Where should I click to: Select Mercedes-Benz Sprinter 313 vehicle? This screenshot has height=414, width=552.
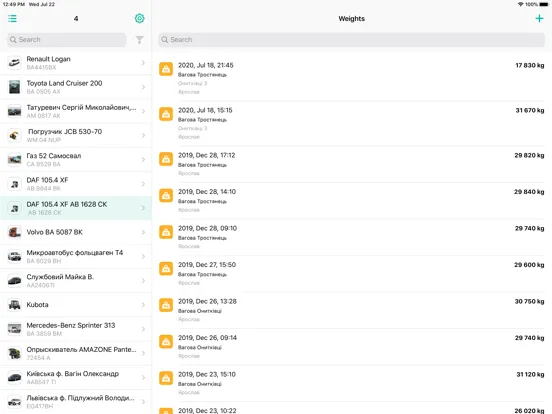pyautogui.click(x=76, y=329)
